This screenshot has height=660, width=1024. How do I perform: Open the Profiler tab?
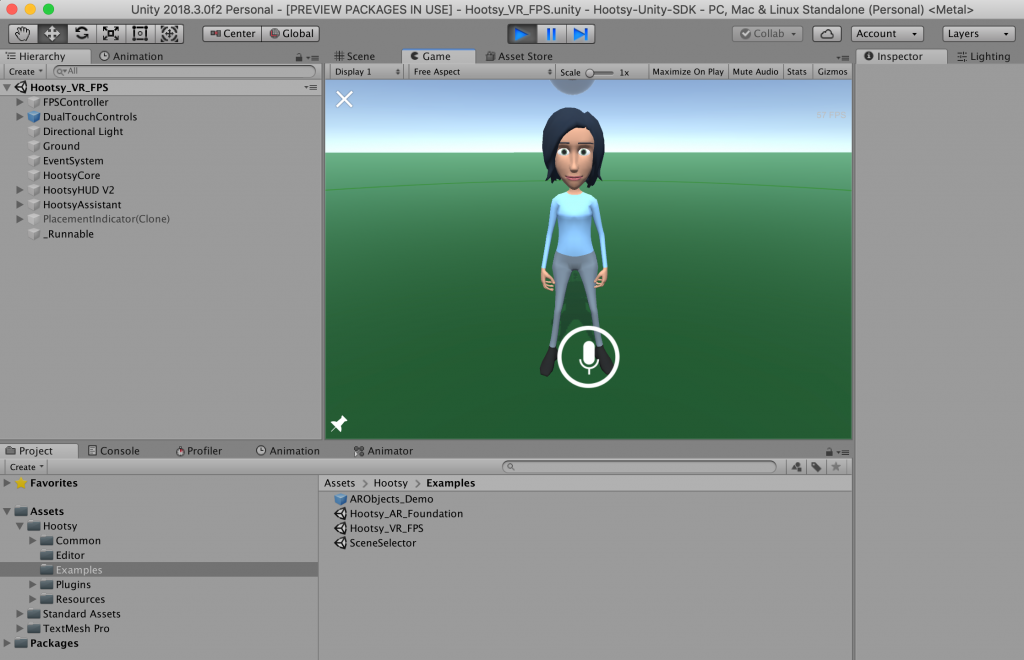pyautogui.click(x=199, y=451)
